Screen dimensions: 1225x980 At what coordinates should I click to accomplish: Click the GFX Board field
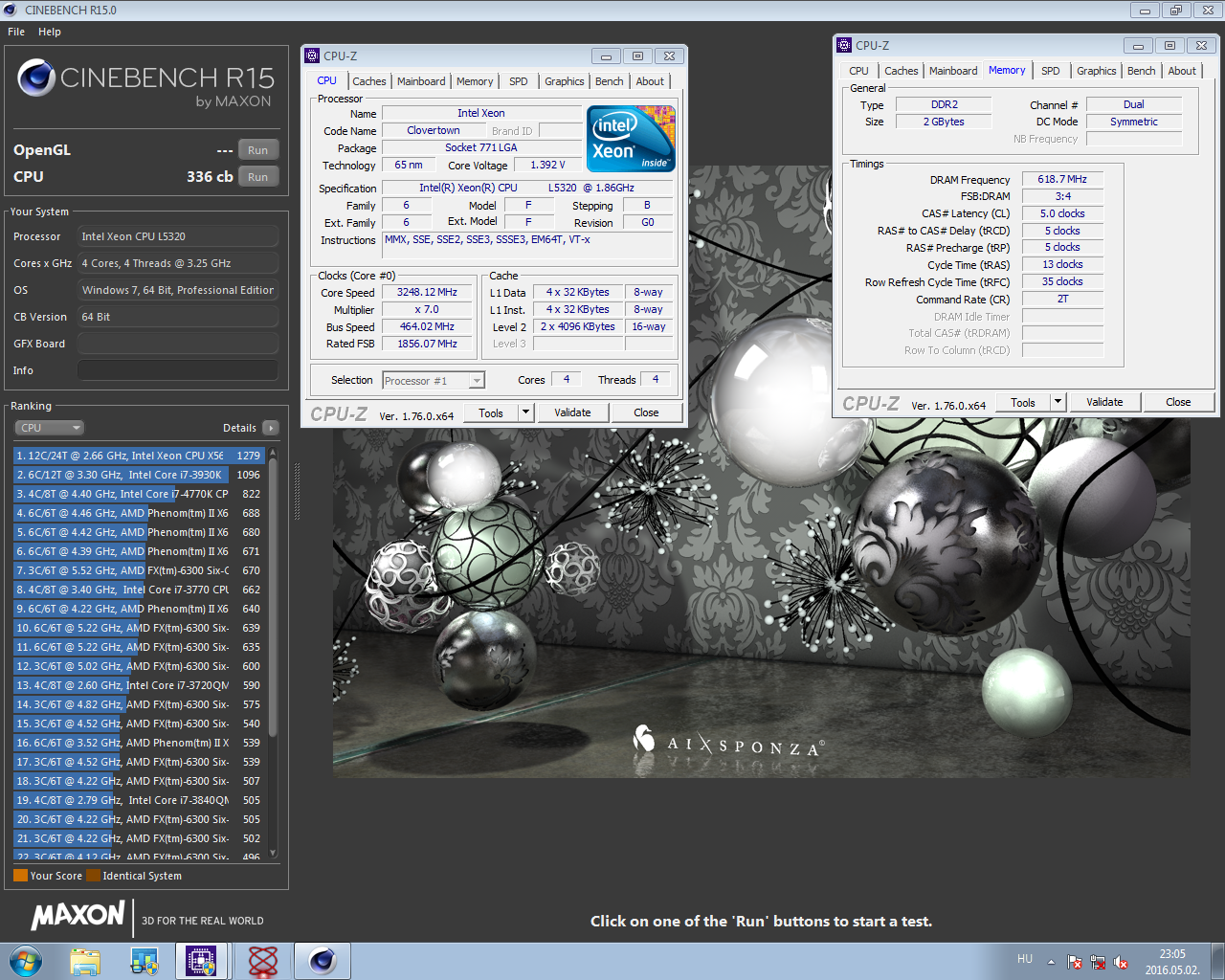(178, 344)
